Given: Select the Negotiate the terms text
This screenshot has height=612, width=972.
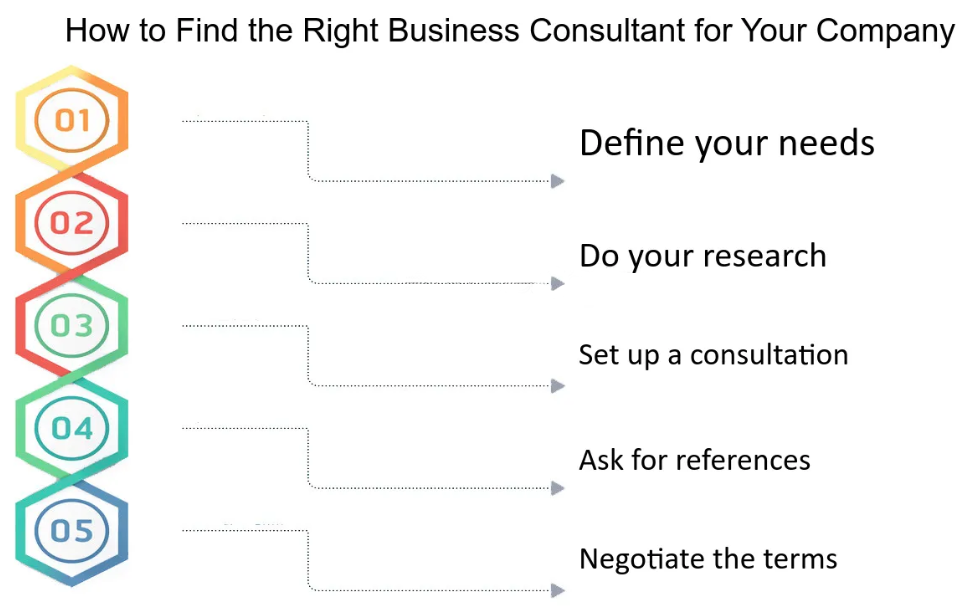Looking at the screenshot, I should pos(708,559).
